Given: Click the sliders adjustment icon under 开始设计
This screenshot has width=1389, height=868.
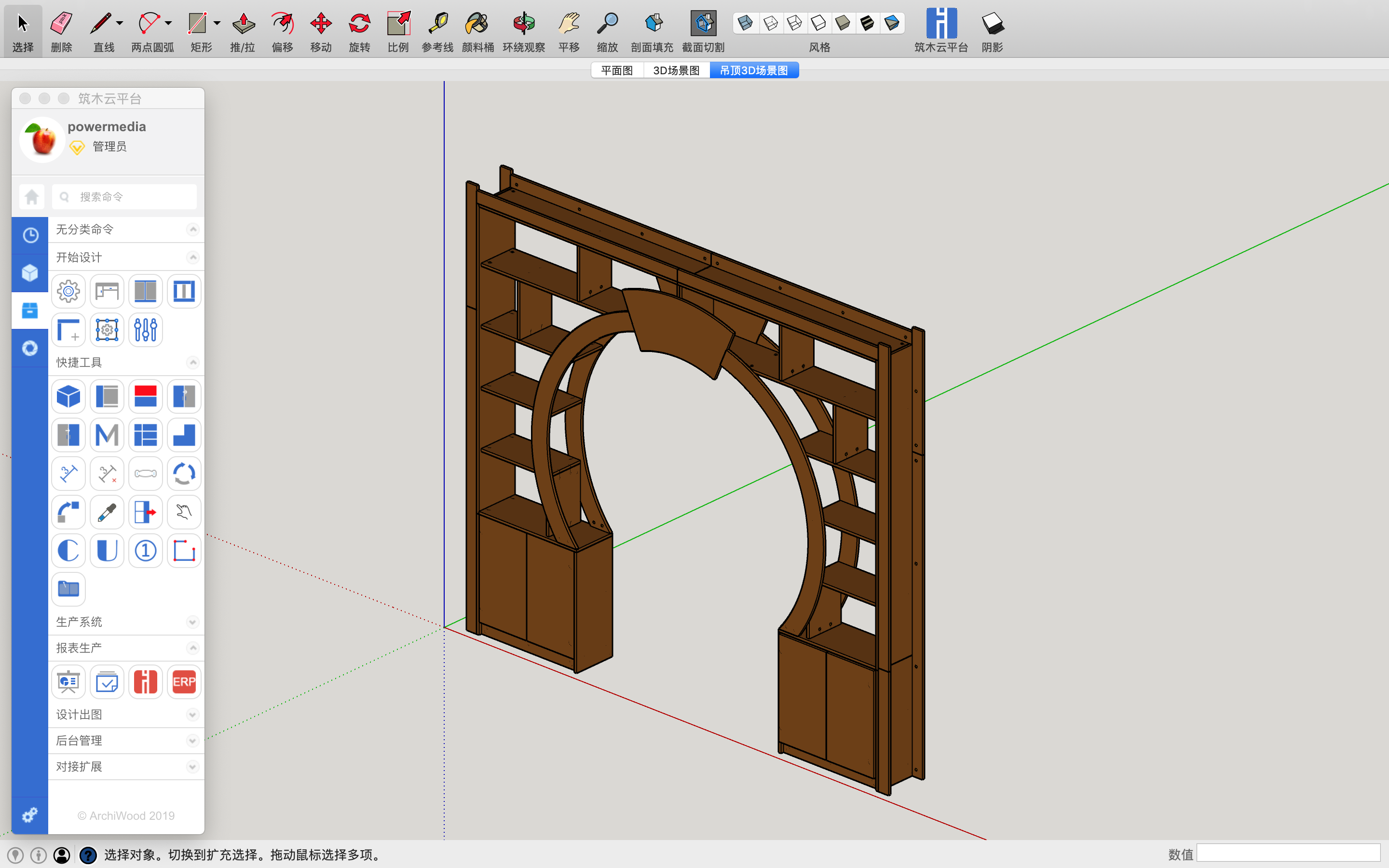Looking at the screenshot, I should point(145,329).
